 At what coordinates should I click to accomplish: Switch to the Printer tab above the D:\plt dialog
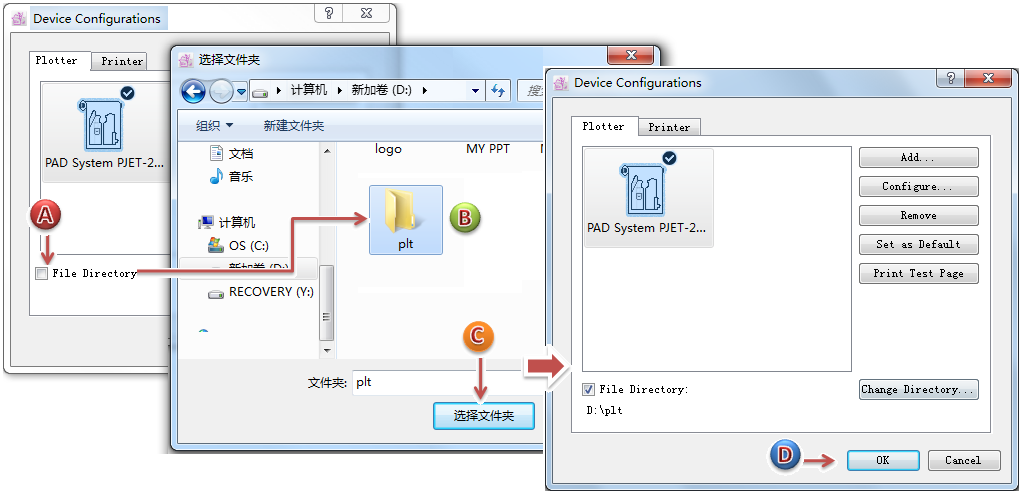click(669, 127)
